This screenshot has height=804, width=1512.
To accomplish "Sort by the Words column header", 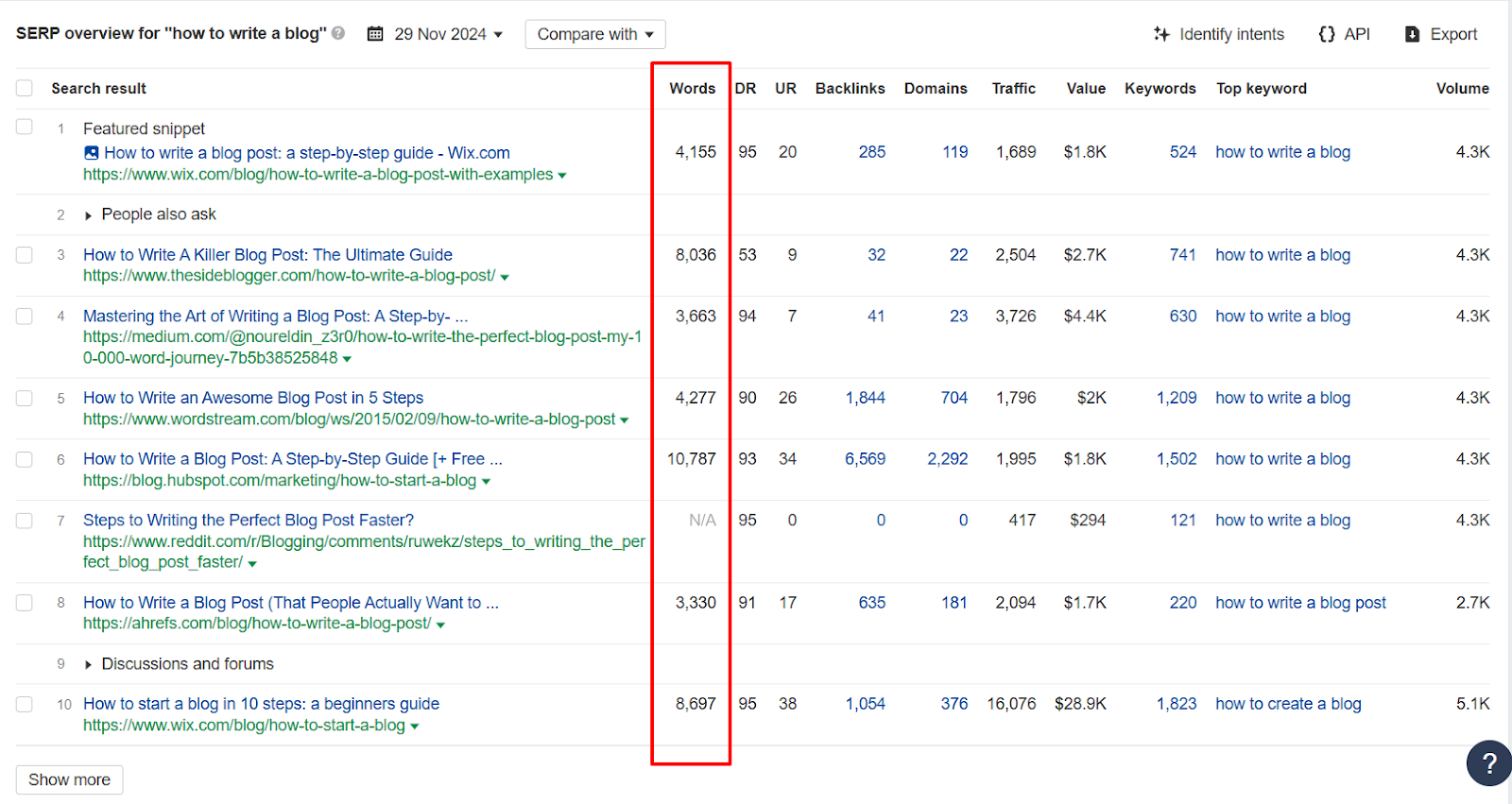I will pos(692,88).
